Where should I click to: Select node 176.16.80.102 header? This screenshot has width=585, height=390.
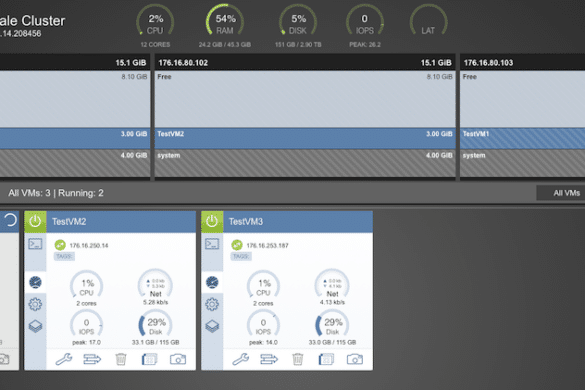click(x=305, y=63)
